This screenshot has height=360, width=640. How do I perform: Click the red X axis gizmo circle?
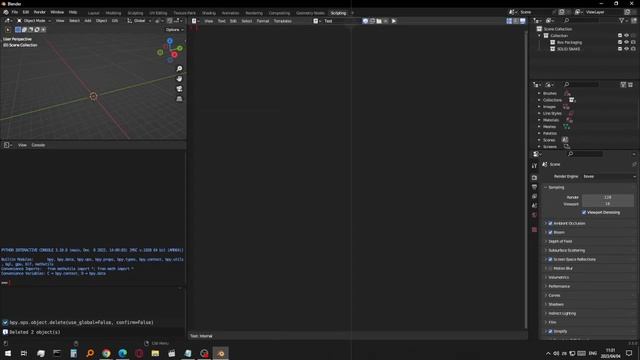(x=174, y=55)
